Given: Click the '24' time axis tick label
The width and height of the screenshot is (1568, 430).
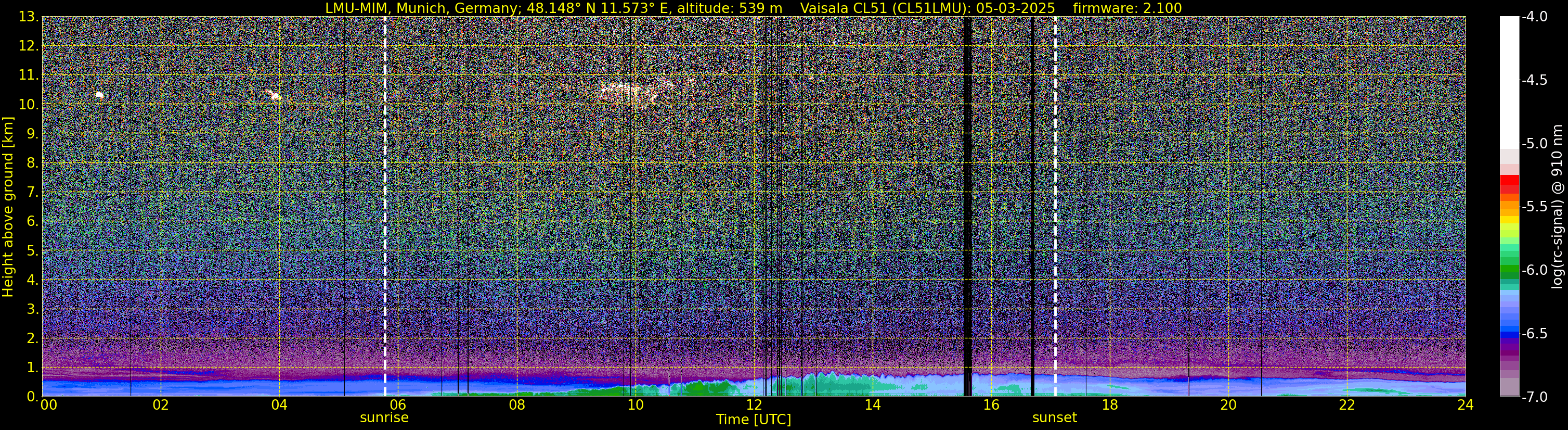Looking at the screenshot, I should pos(1465,405).
